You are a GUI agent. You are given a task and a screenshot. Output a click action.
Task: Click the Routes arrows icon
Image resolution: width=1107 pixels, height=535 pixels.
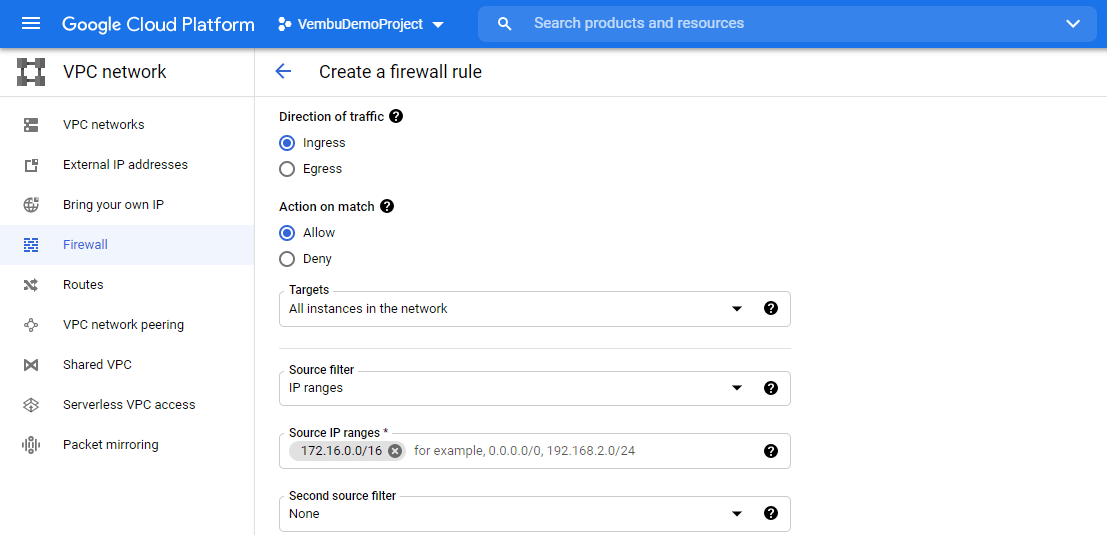tap(31, 285)
